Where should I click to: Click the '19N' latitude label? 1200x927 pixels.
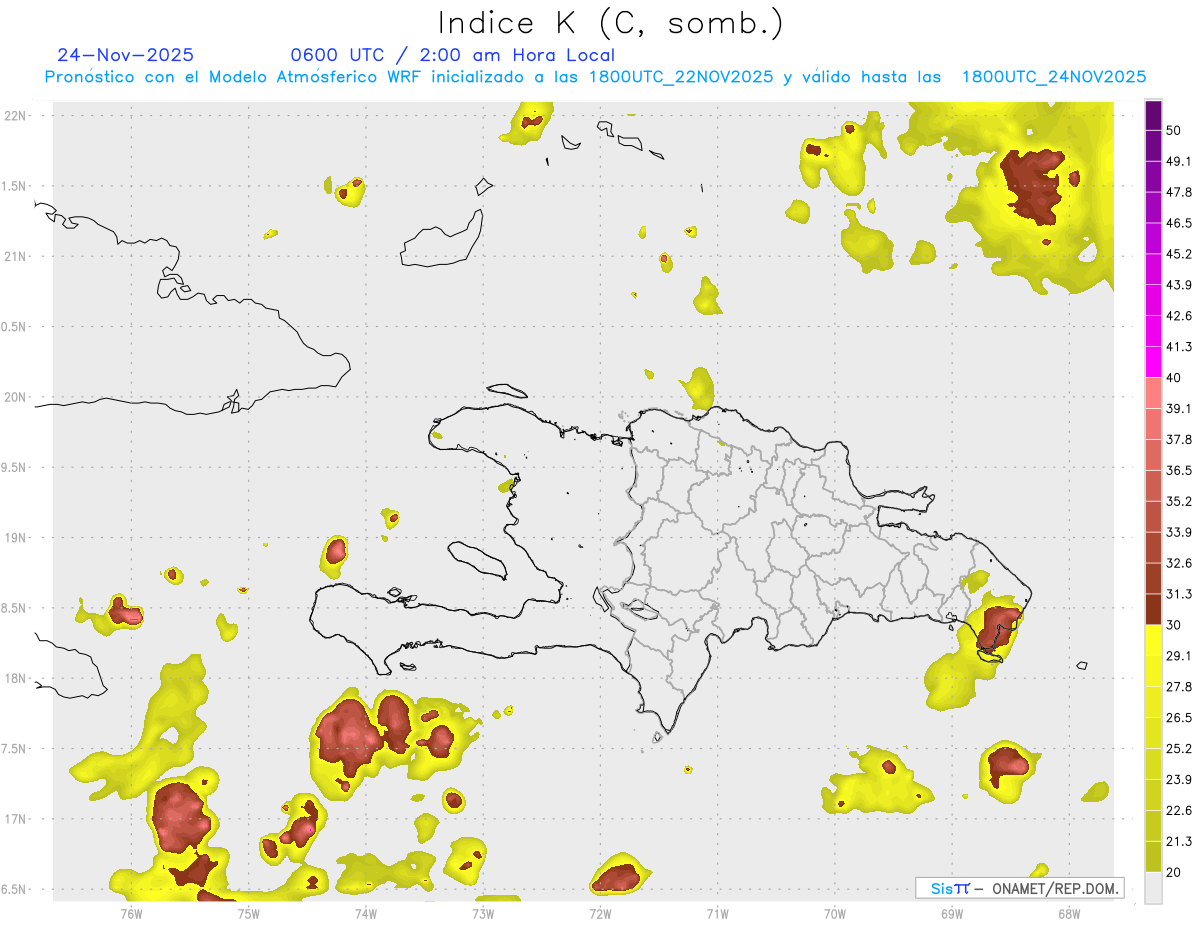point(15,538)
